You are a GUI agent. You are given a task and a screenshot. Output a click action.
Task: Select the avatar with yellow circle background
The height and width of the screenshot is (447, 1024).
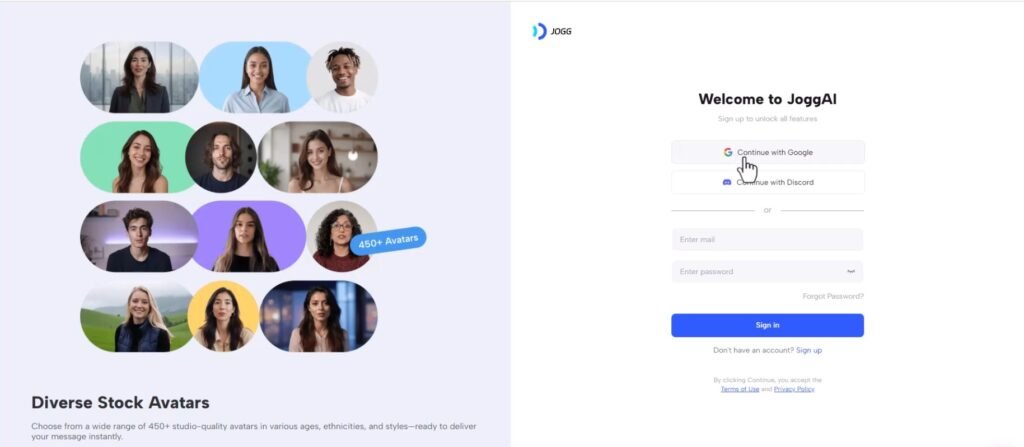point(223,316)
